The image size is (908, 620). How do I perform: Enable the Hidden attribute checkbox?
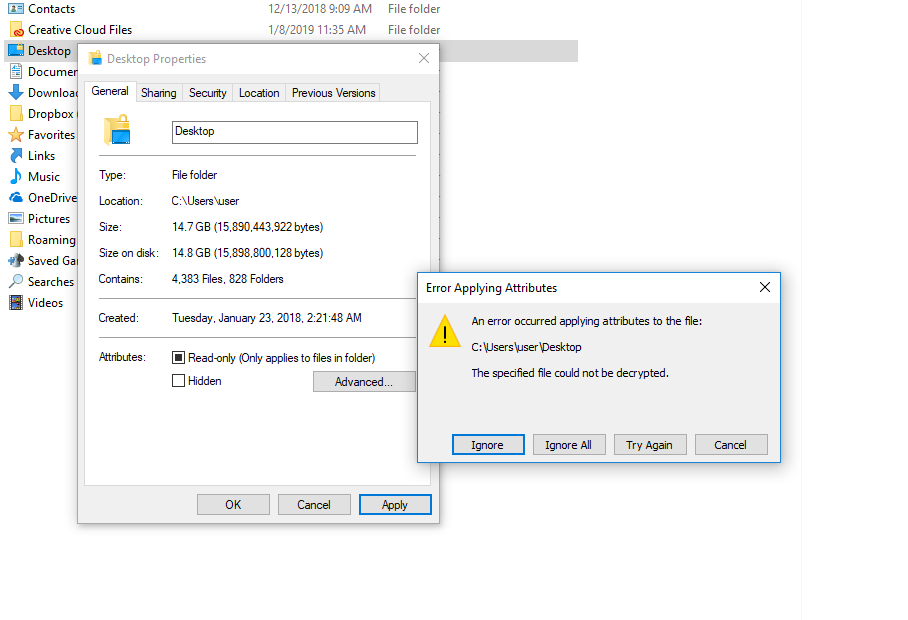click(178, 381)
